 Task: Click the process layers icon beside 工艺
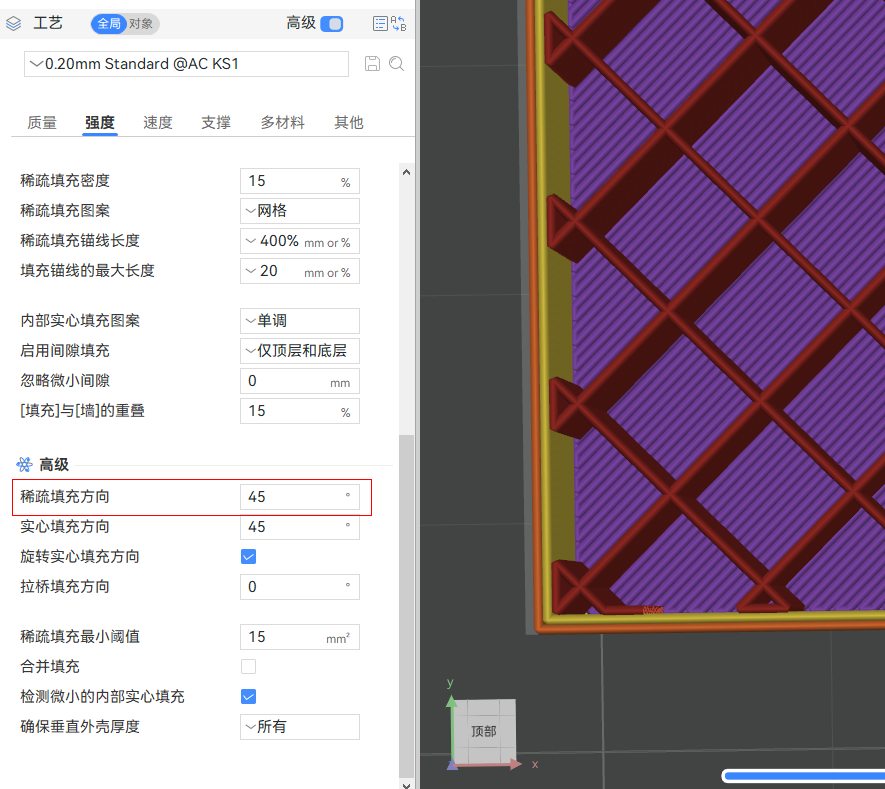[x=14, y=24]
